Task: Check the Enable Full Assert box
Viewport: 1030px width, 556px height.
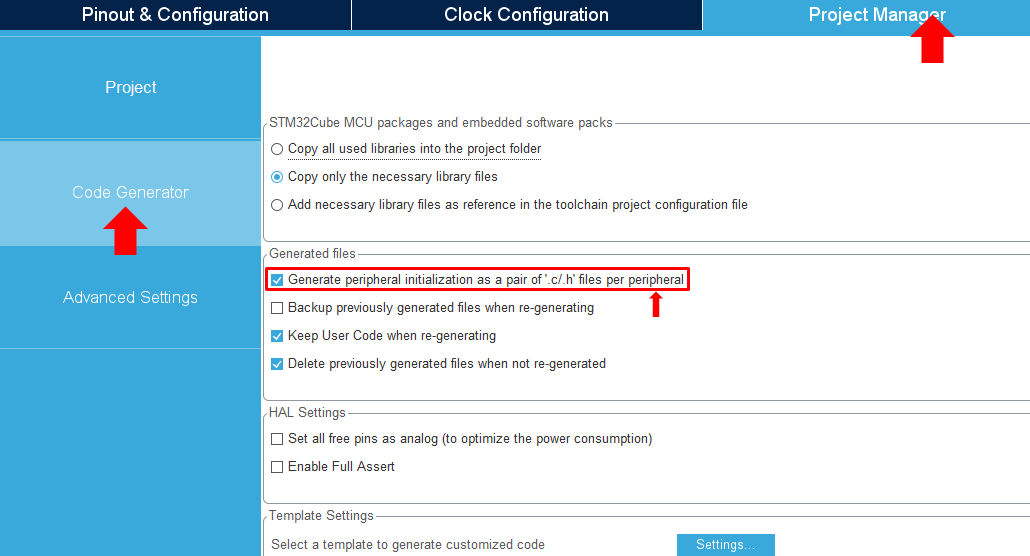Action: coord(278,467)
